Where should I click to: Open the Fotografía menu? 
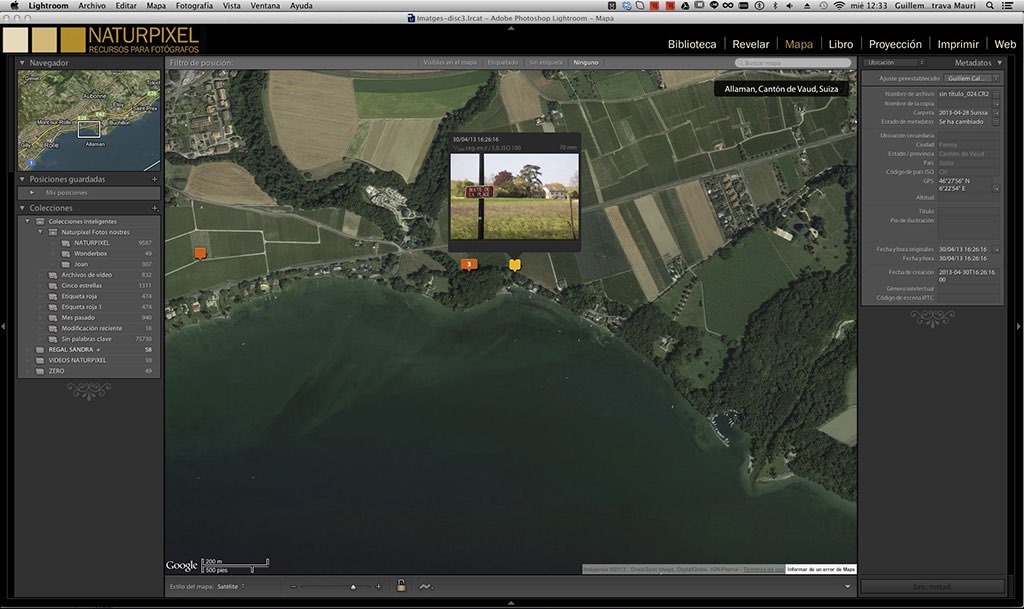click(194, 5)
